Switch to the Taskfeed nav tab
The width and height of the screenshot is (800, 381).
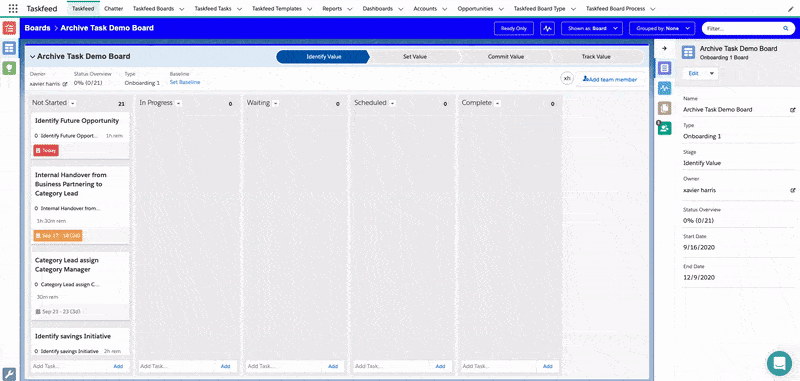coord(83,9)
